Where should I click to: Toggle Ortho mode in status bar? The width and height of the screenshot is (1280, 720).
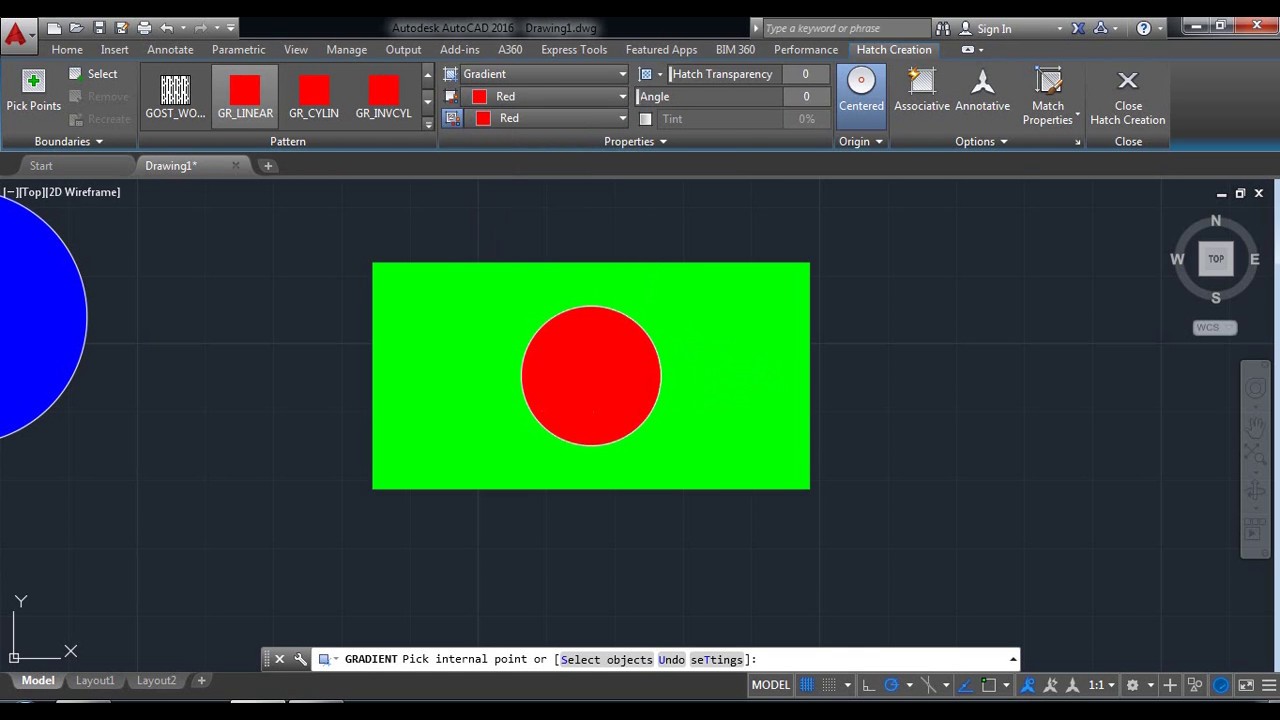point(868,685)
